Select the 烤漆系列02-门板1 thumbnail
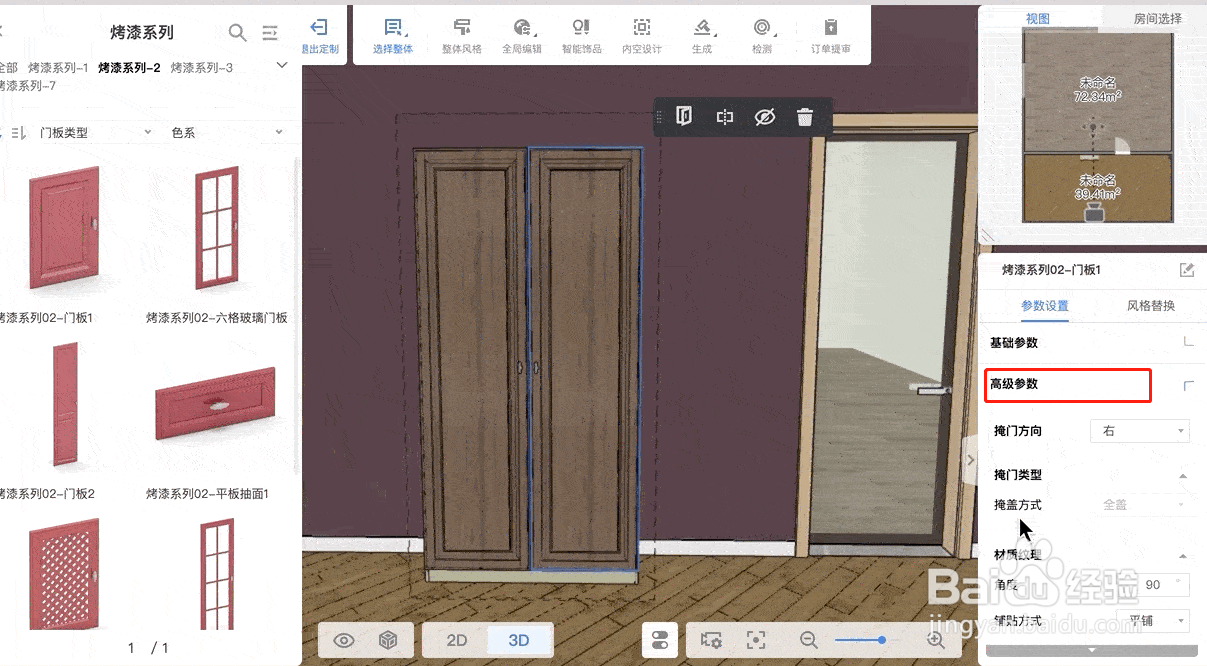Screen dimensions: 1207x666 point(65,228)
